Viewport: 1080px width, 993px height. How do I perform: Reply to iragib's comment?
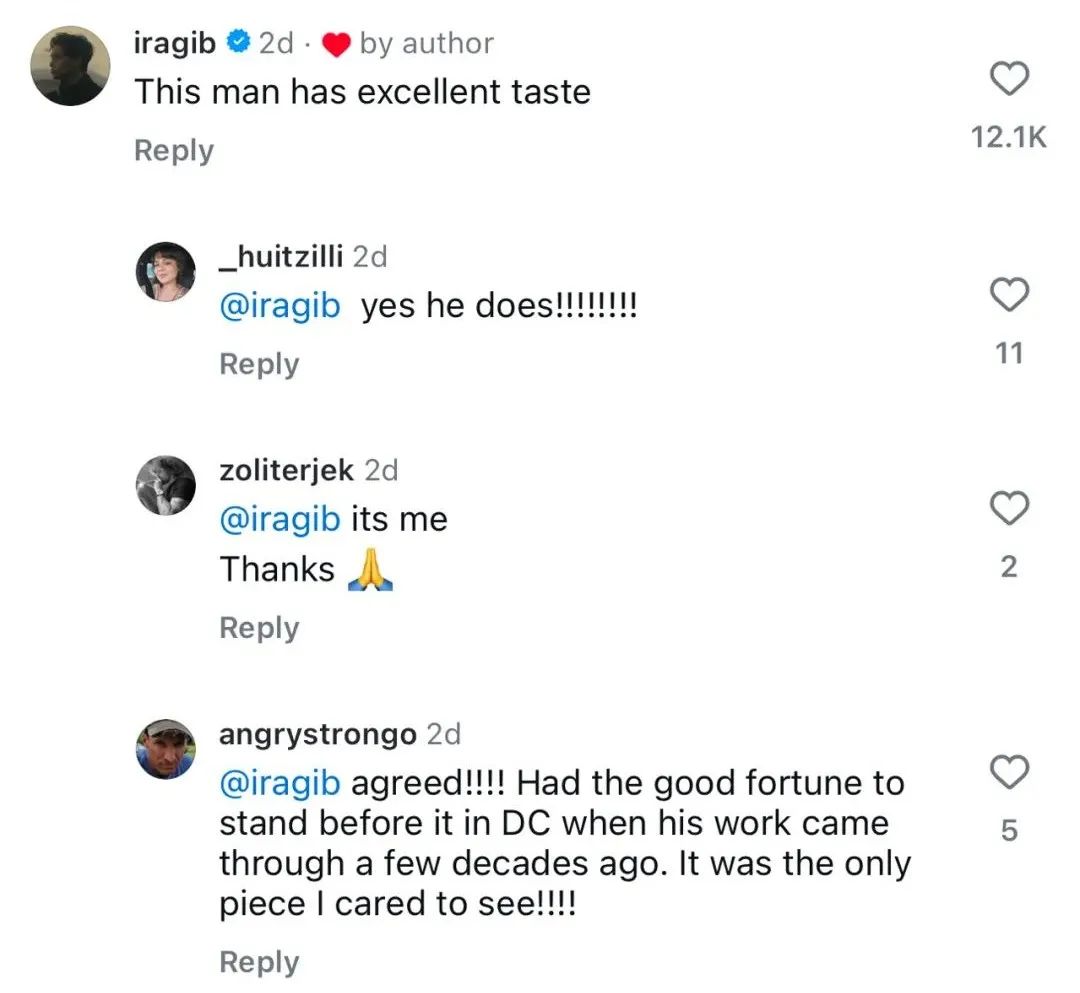174,151
